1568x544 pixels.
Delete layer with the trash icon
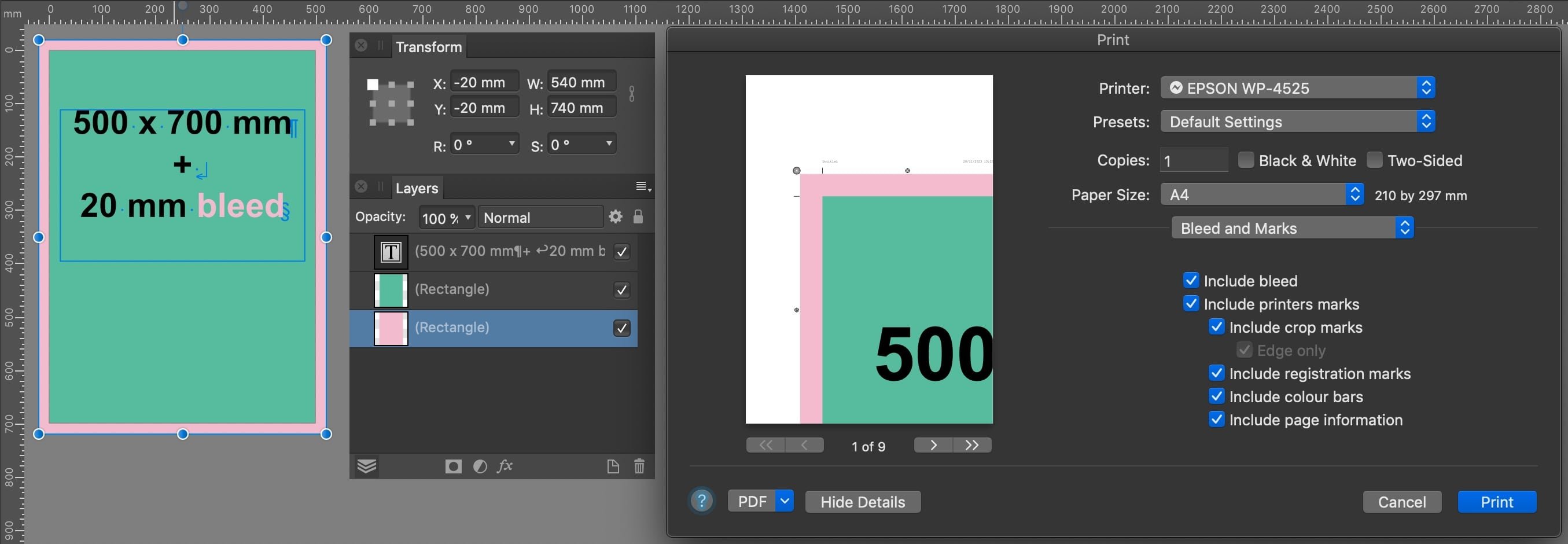(x=639, y=466)
